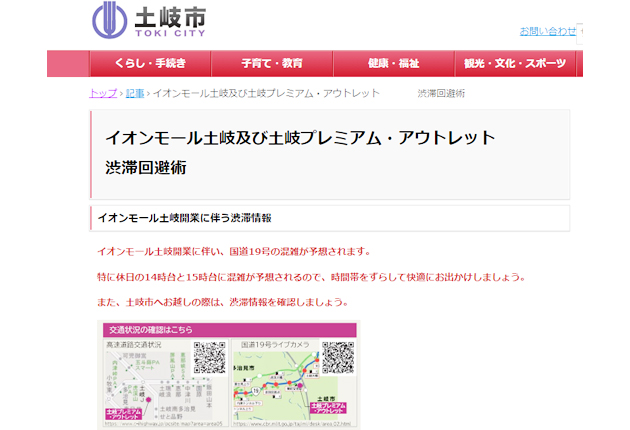Viewport: 630px width, 430px height.
Task: Click the page heading イオンモール土岐及び土岐プレミアム・アウトレット
Action: pyautogui.click(x=300, y=138)
